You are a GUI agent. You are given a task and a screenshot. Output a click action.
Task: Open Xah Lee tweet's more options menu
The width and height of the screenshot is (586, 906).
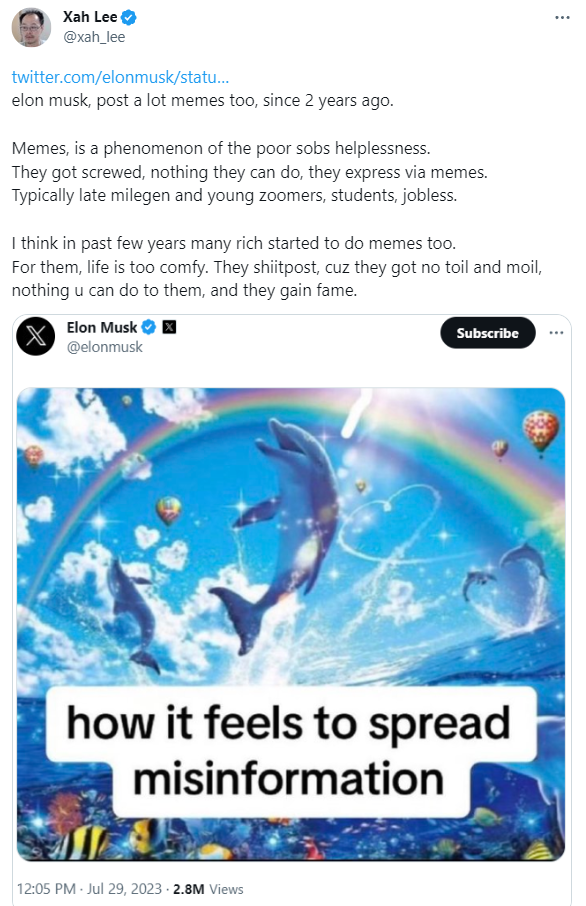(562, 18)
